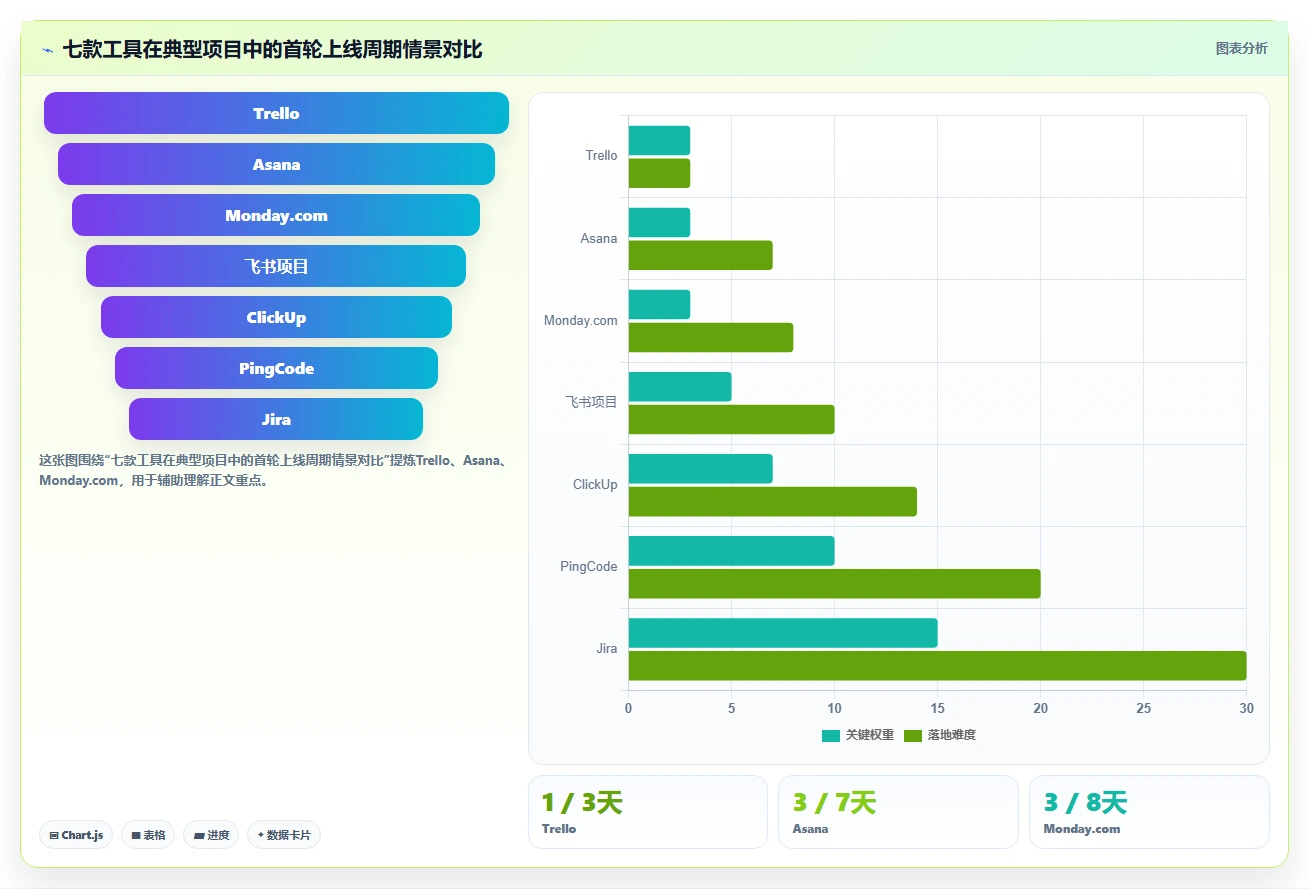Open the '1 / 3天' Trello data card

pyautogui.click(x=647, y=812)
